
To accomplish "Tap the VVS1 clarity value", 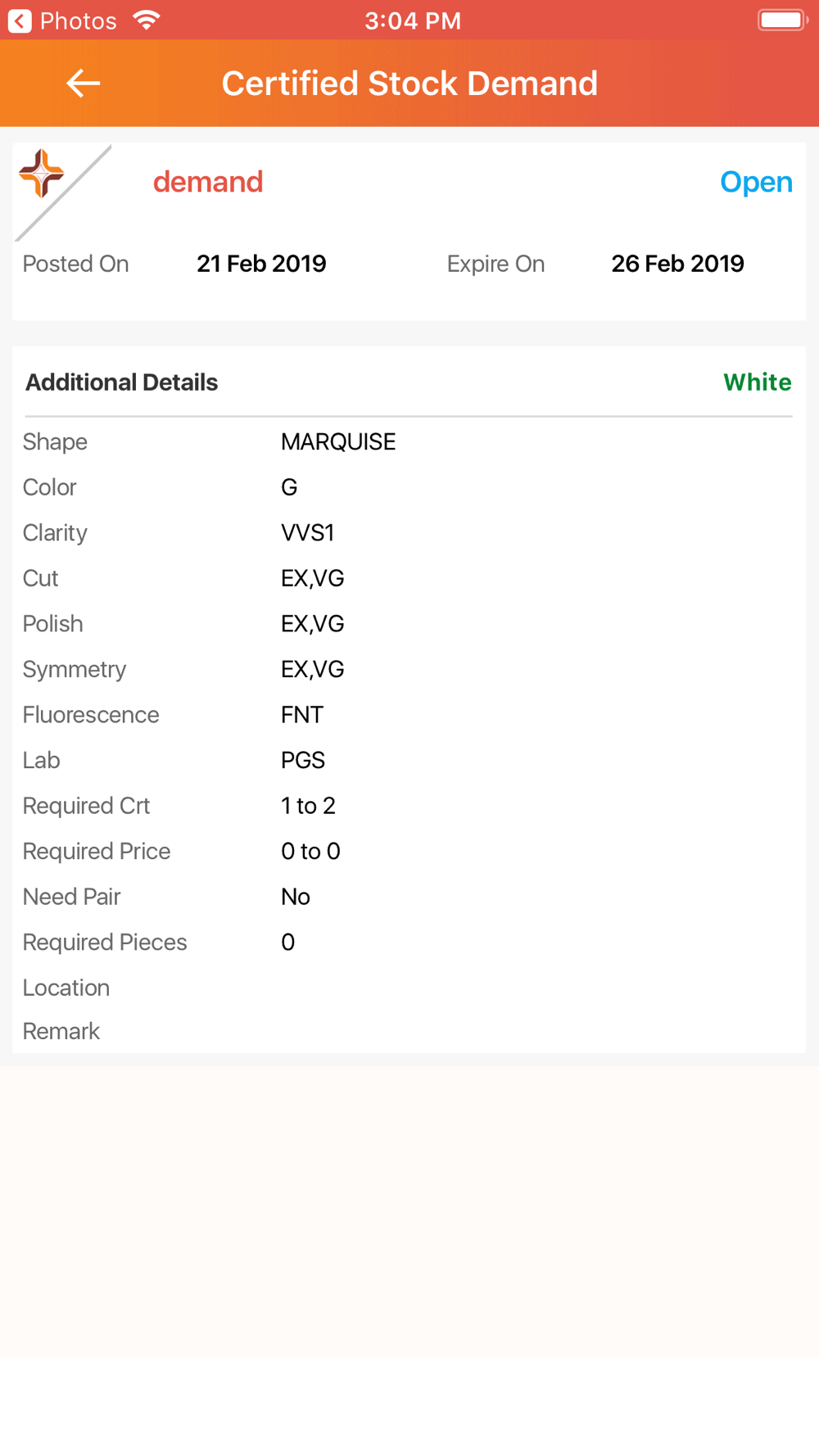I will (307, 533).
